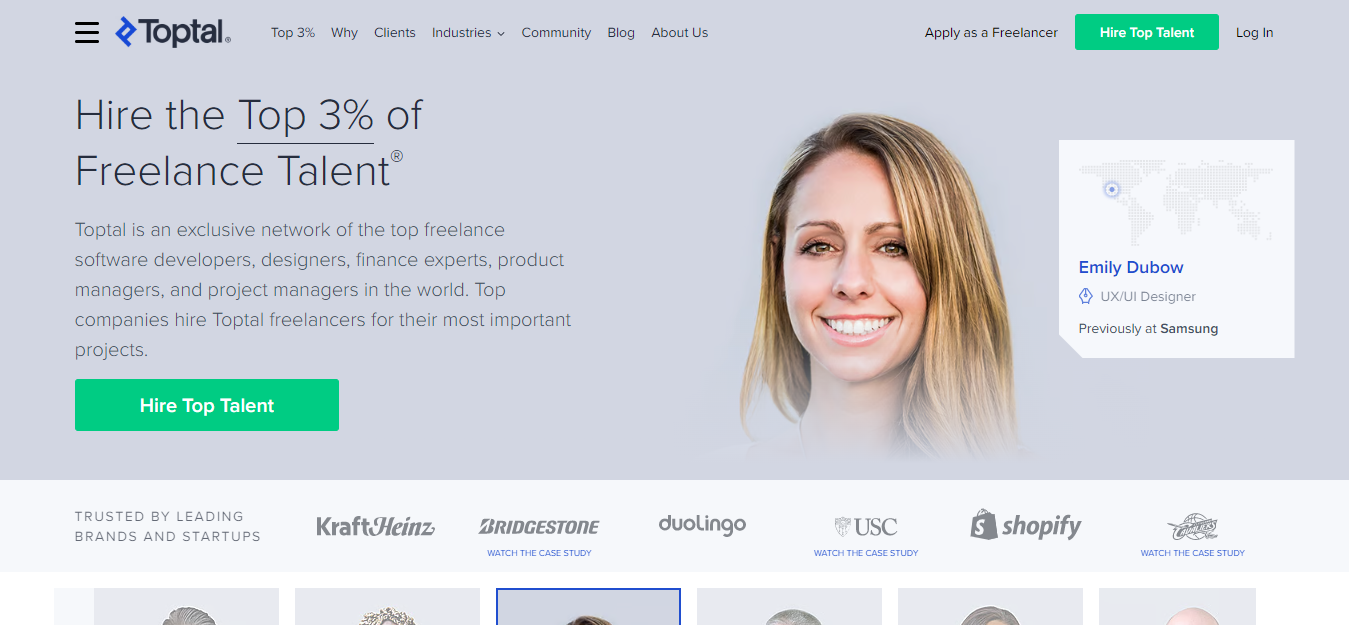
Task: Open About Us in the navigation
Action: (680, 33)
